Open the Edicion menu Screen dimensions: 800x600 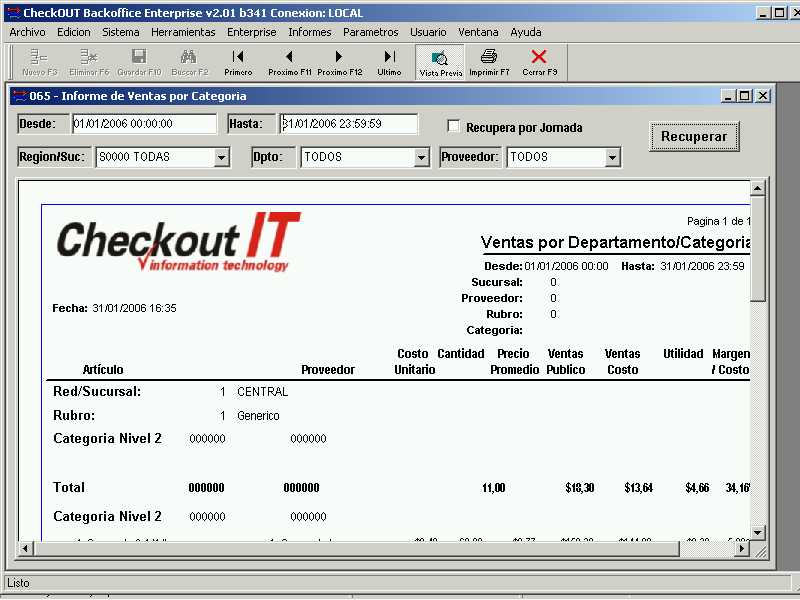point(73,32)
